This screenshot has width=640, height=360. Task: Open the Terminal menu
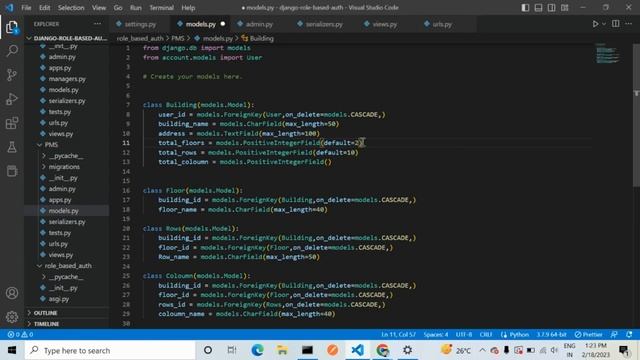tap(161, 8)
